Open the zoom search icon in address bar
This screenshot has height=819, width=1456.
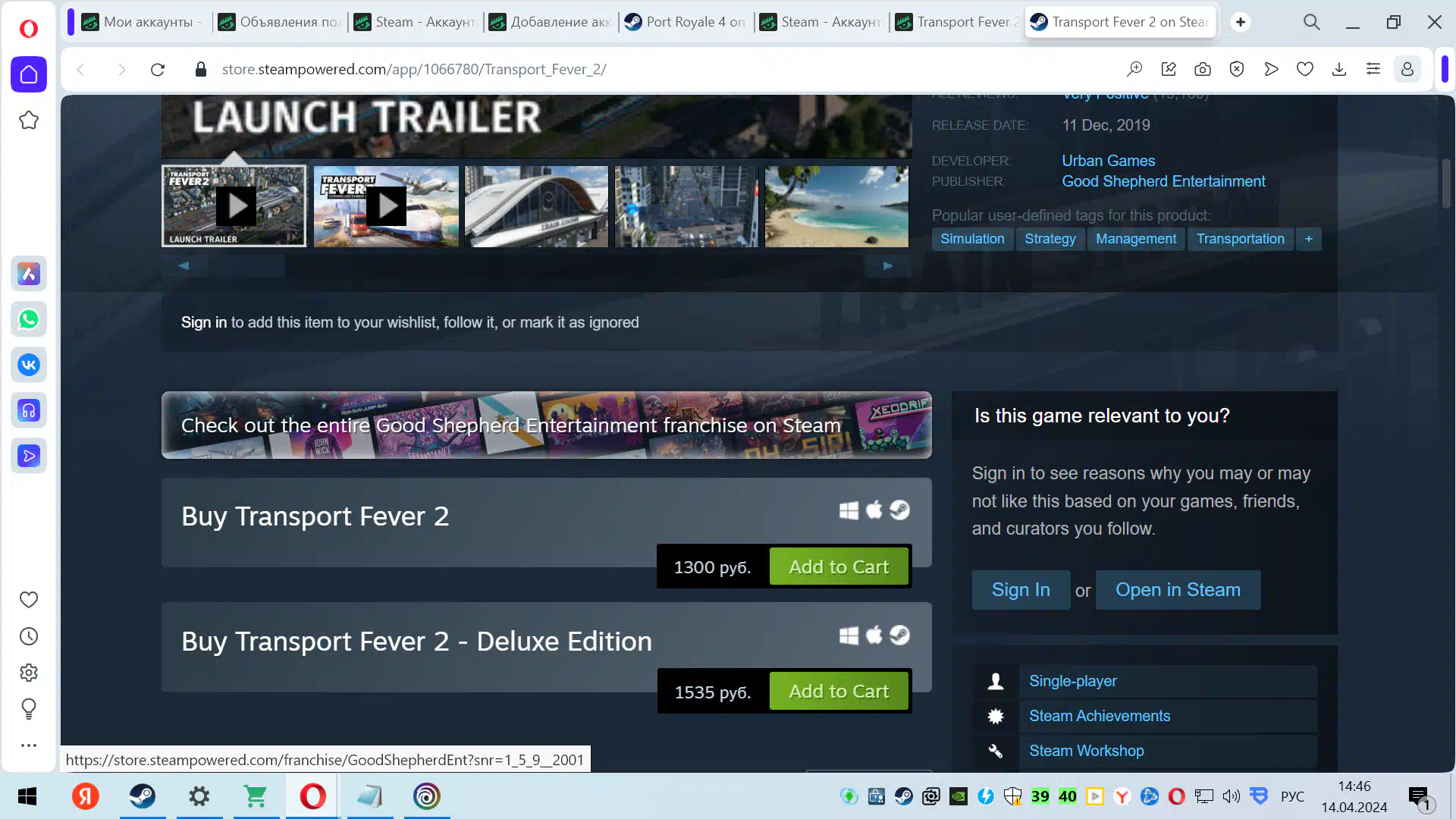(x=1134, y=70)
